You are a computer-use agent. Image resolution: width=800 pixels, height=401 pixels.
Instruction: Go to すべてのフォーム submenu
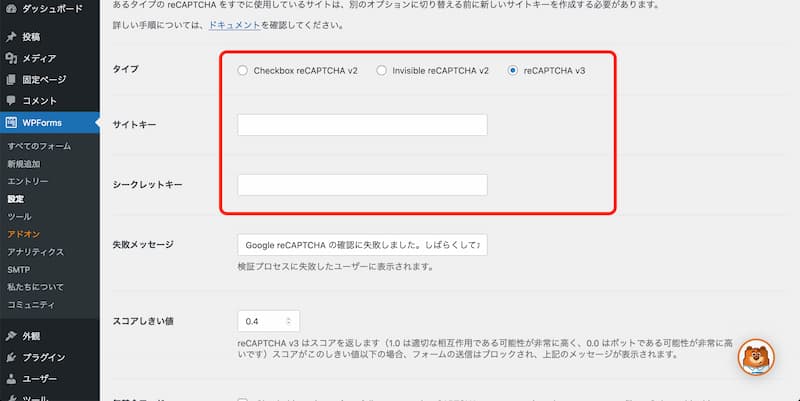click(x=39, y=146)
